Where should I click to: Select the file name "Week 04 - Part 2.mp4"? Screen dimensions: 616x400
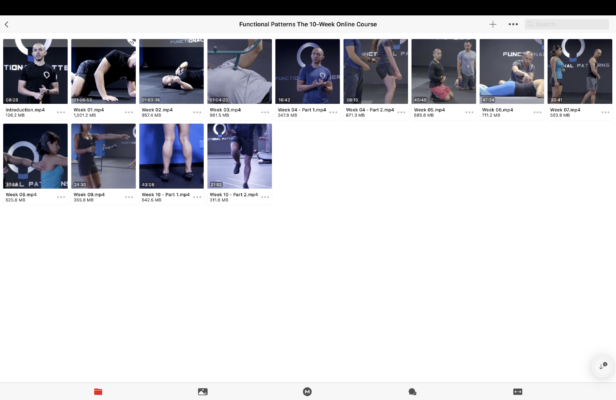370,110
